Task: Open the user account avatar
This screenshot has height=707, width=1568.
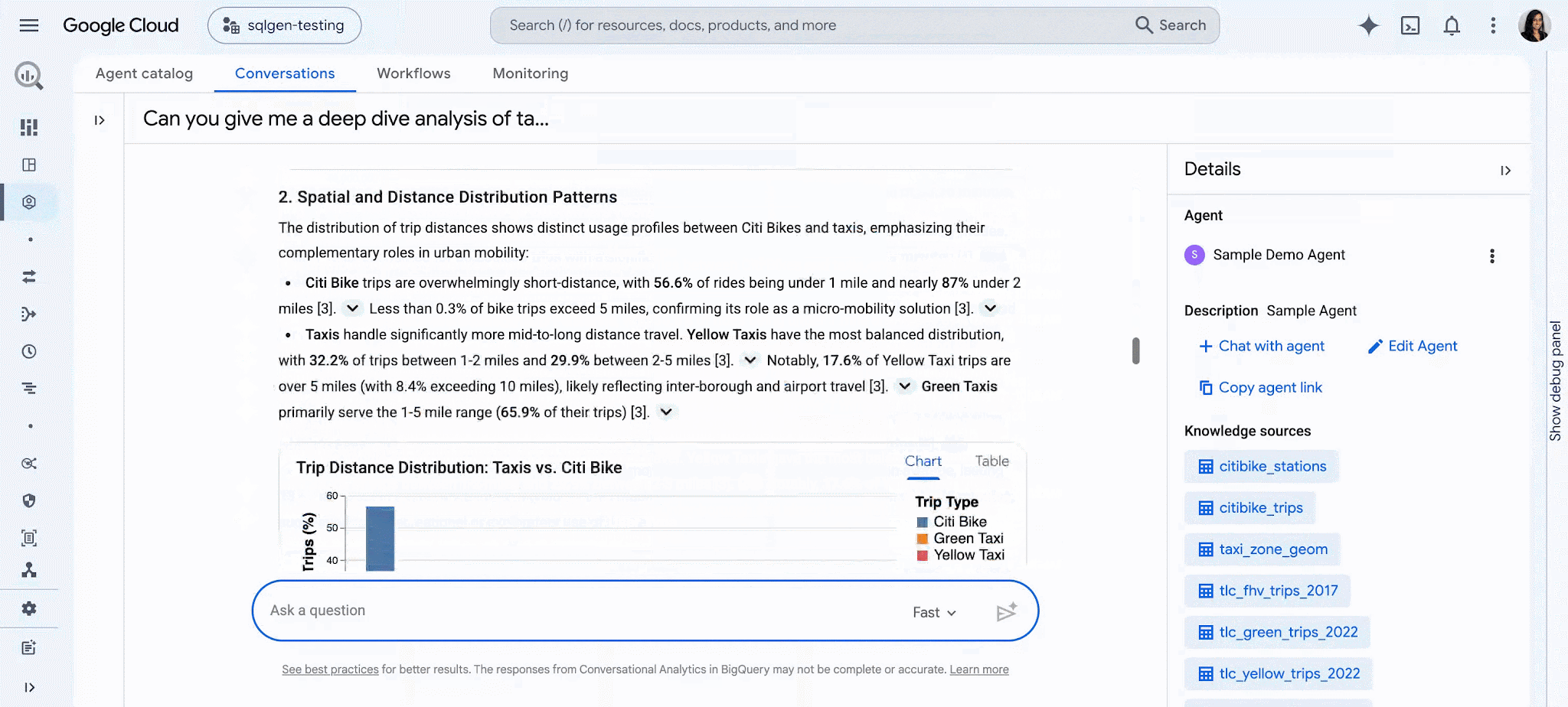Action: pyautogui.click(x=1534, y=25)
